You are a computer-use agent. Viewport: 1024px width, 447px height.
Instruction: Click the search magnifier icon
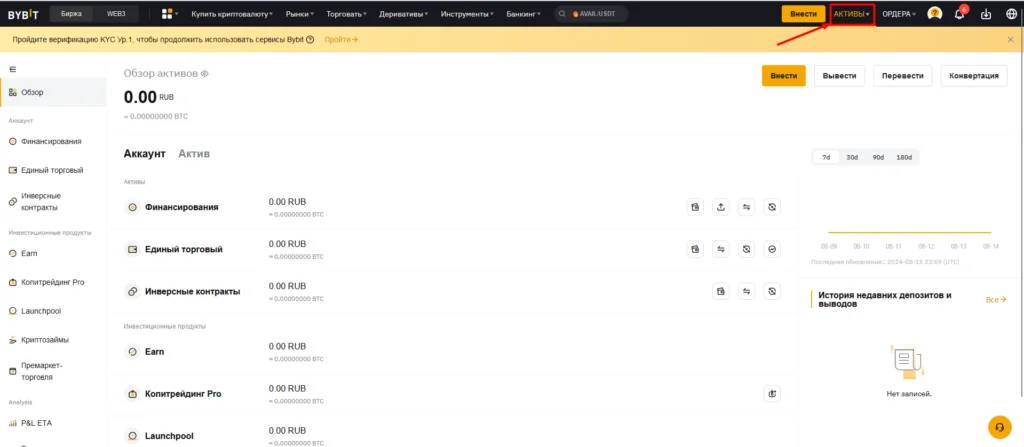click(563, 14)
